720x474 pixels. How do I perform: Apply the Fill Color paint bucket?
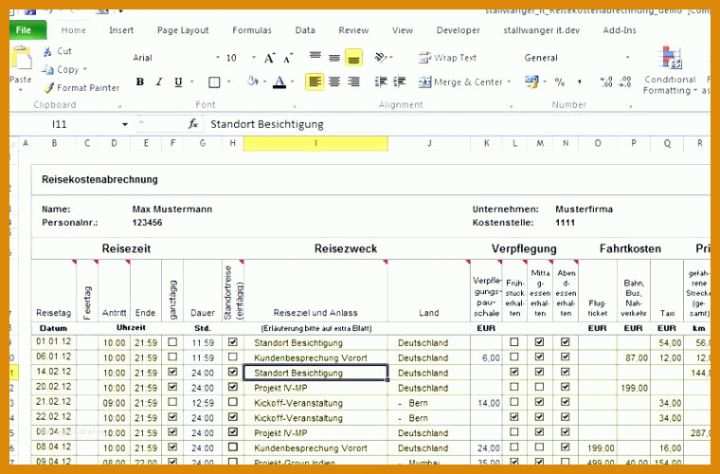pyautogui.click(x=253, y=82)
